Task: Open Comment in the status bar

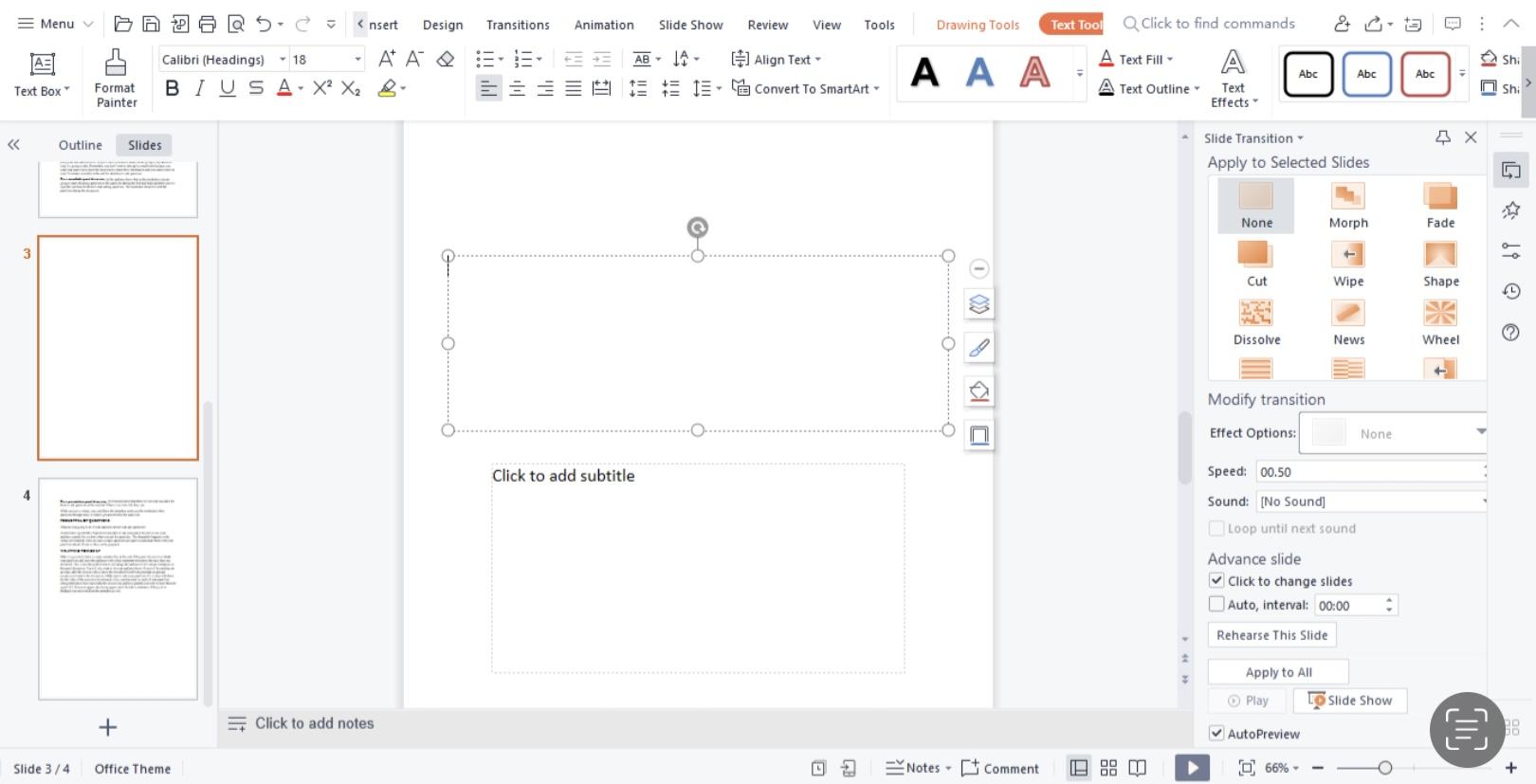Action: click(1000, 768)
